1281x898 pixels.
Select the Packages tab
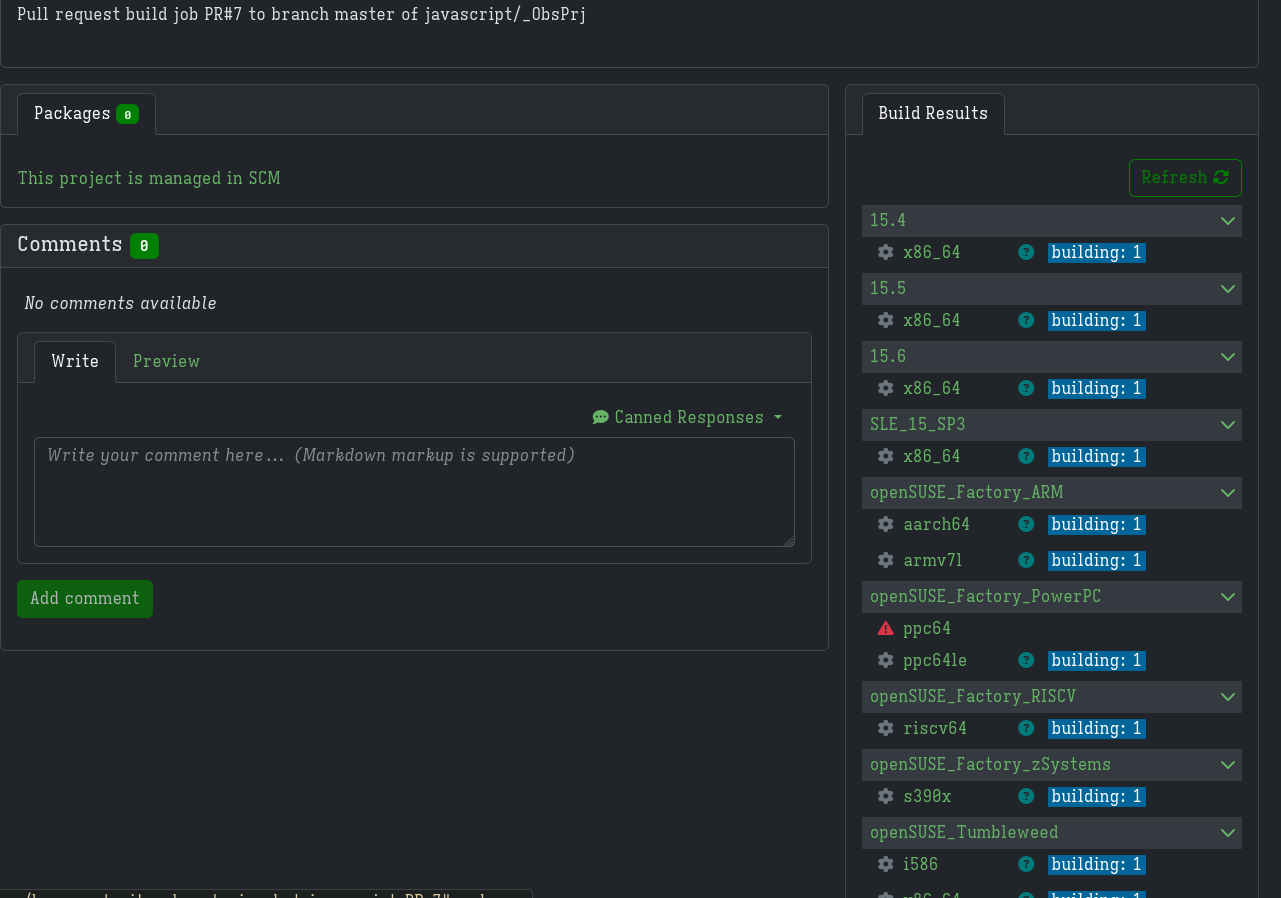(x=86, y=114)
